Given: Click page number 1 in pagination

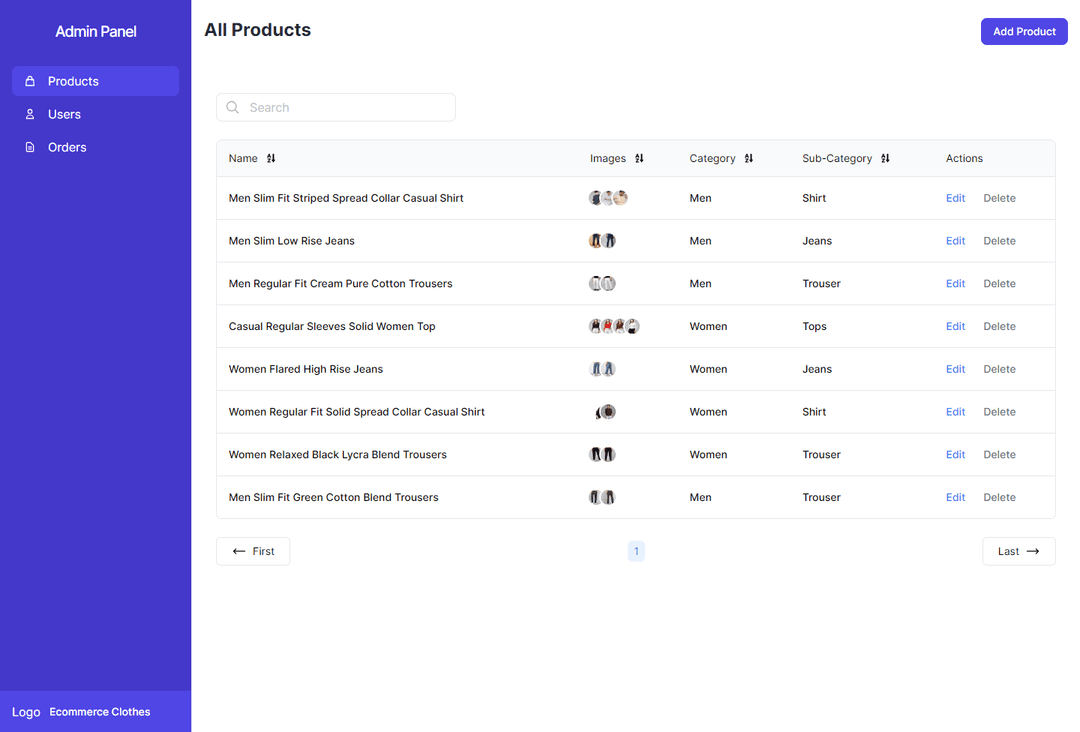Looking at the screenshot, I should [636, 551].
